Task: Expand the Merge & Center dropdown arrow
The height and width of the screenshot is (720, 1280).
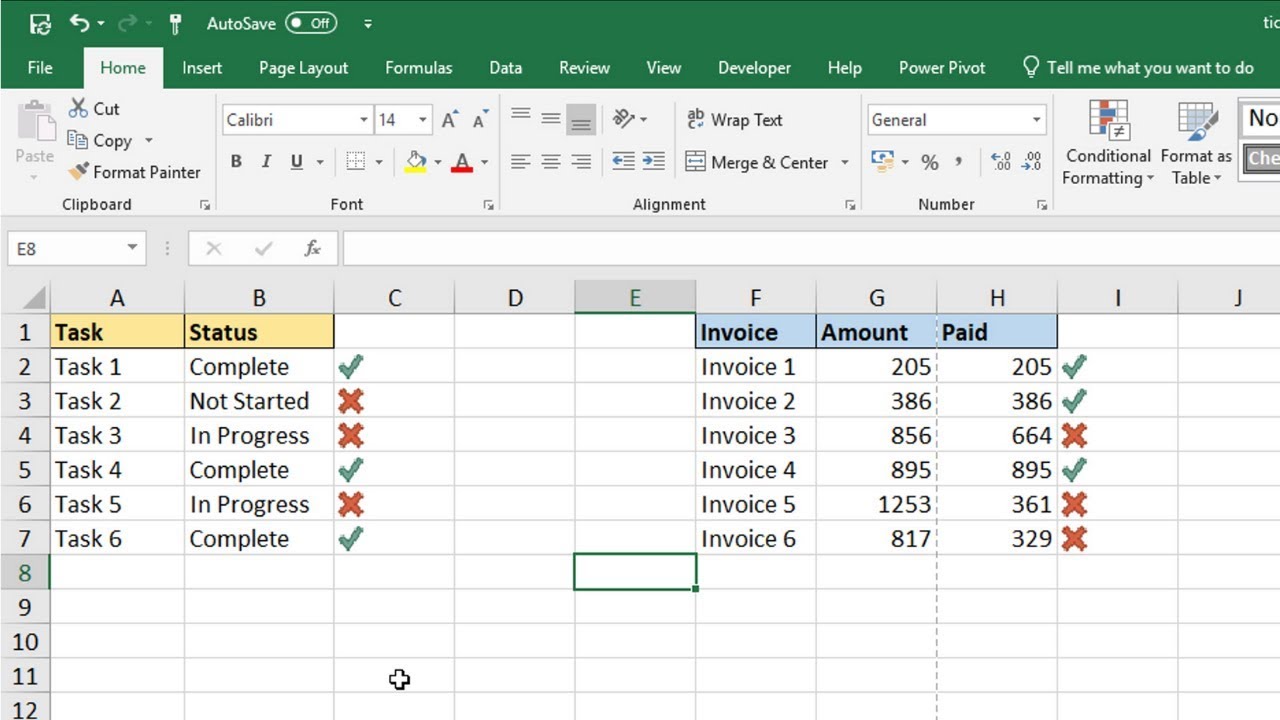Action: (845, 162)
